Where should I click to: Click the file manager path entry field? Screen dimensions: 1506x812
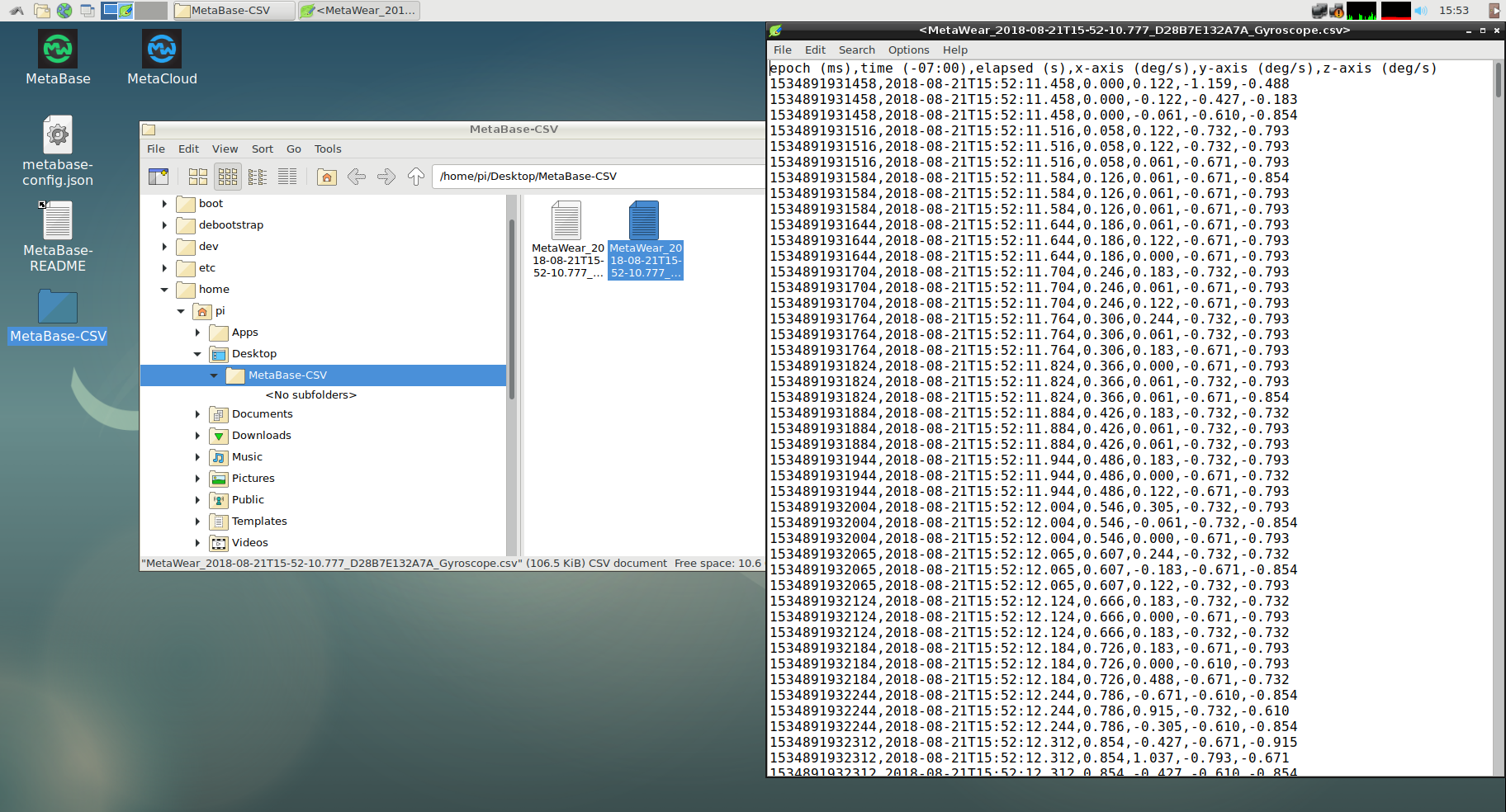tap(598, 177)
